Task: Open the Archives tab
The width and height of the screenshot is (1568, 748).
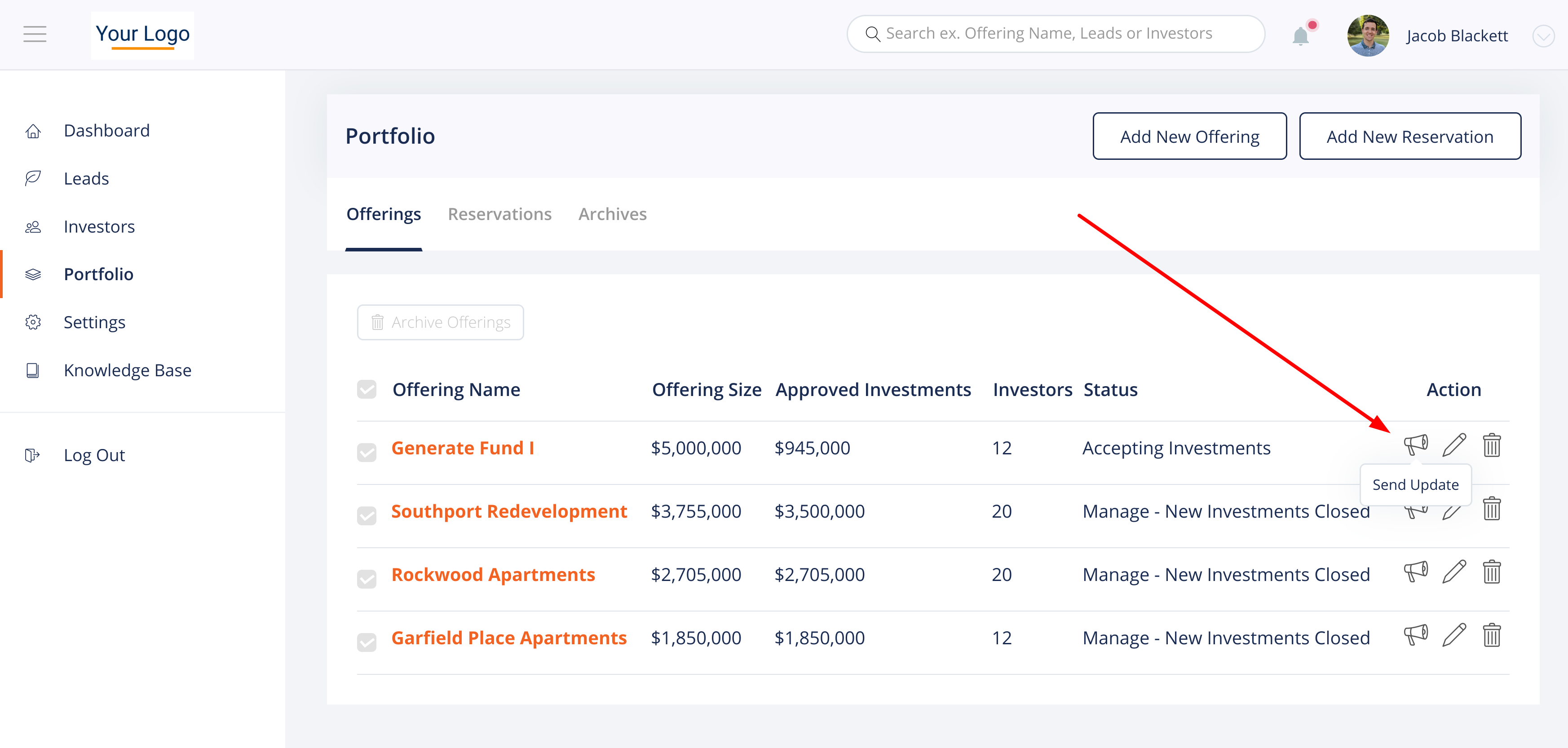Action: point(612,214)
